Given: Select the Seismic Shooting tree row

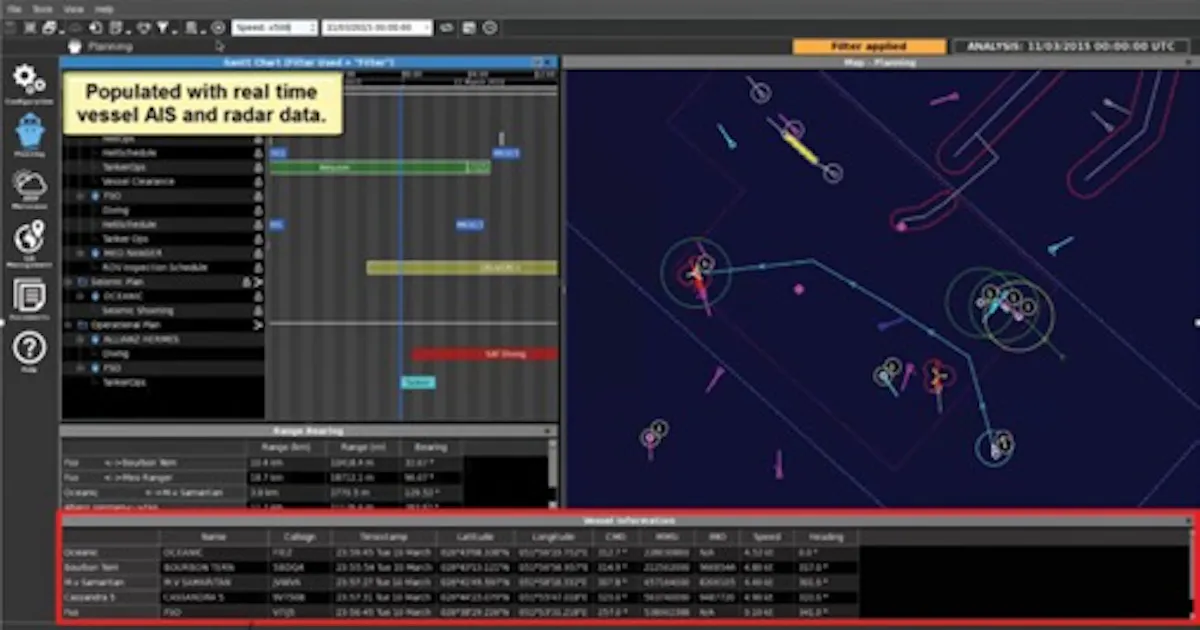Looking at the screenshot, I should [164, 311].
